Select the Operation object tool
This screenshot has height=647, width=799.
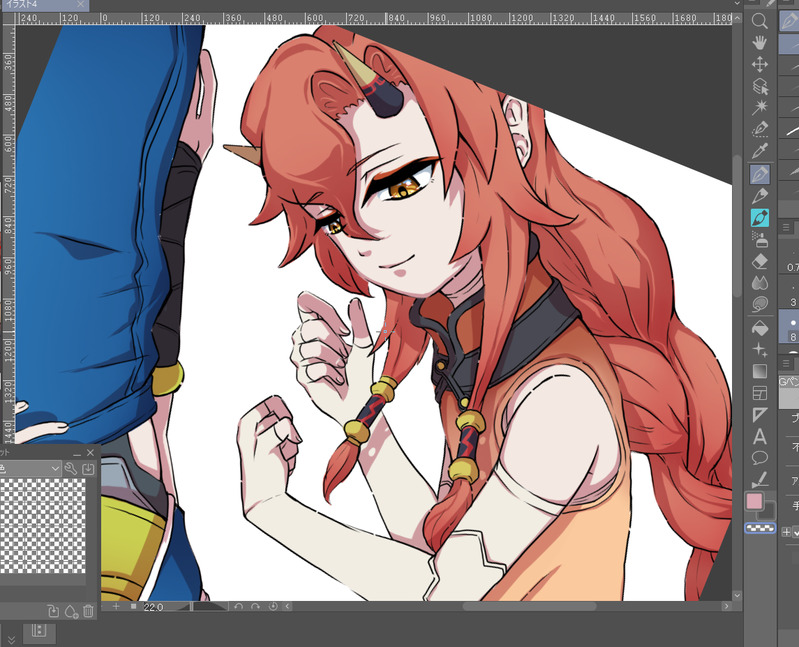(x=760, y=87)
